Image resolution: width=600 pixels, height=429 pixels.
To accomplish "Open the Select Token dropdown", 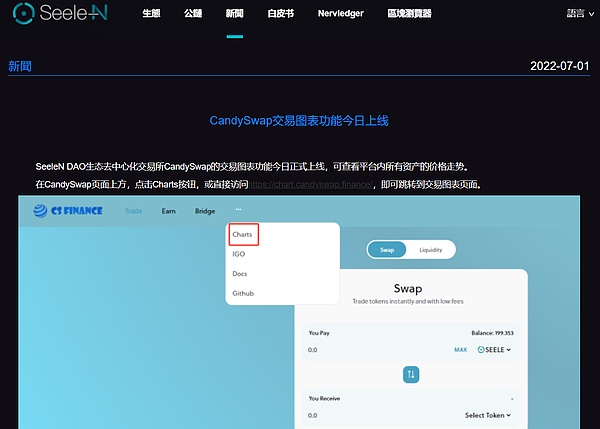I will point(488,415).
